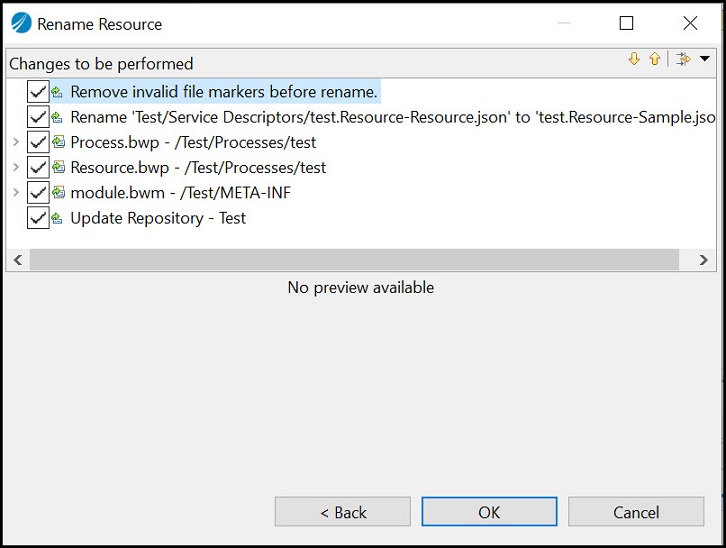The image size is (726, 548).
Task: Toggle the checkbox for Rename test.Resource-Resource.json
Action: [38, 117]
